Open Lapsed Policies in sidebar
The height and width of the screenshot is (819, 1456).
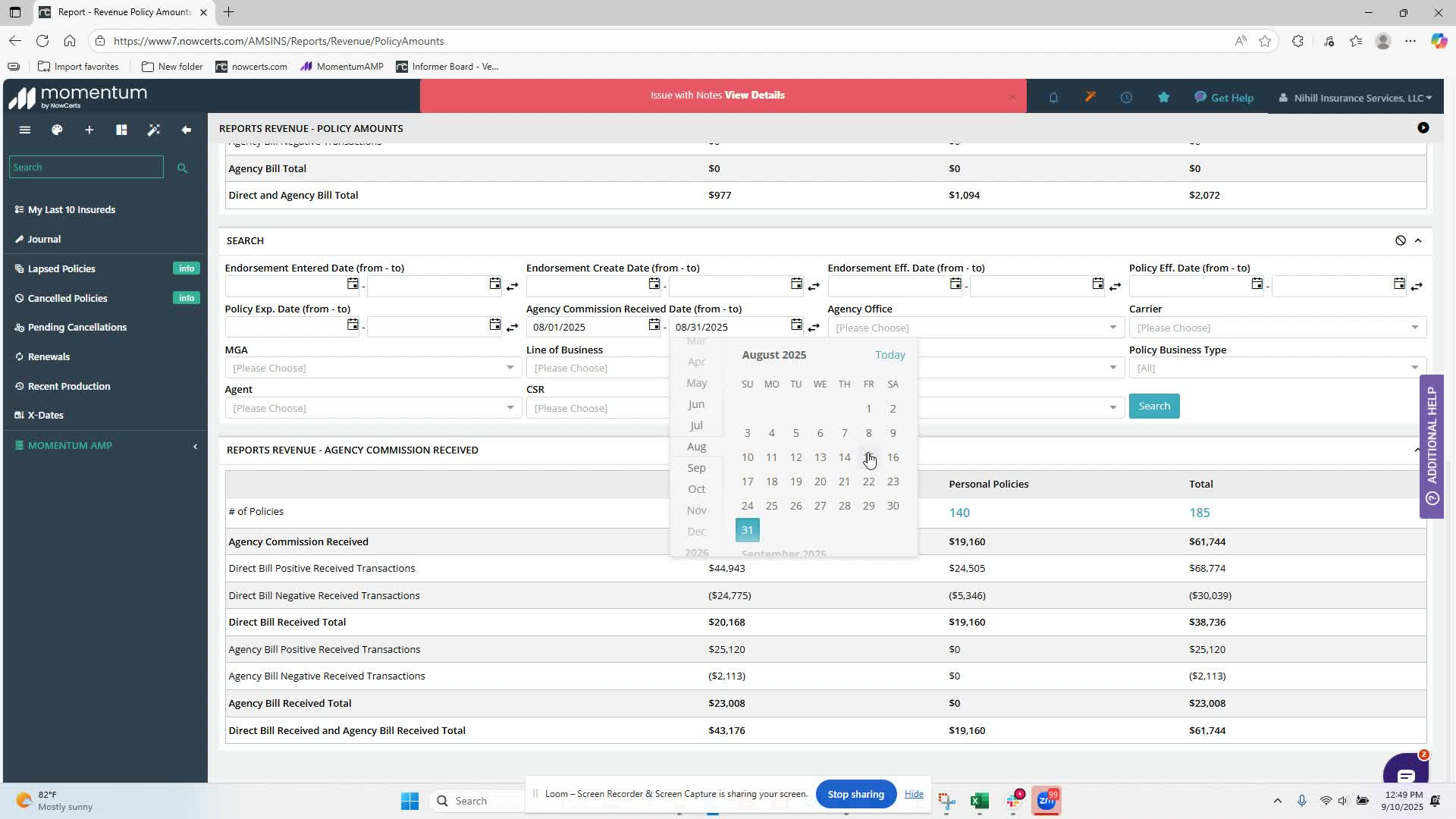(61, 268)
